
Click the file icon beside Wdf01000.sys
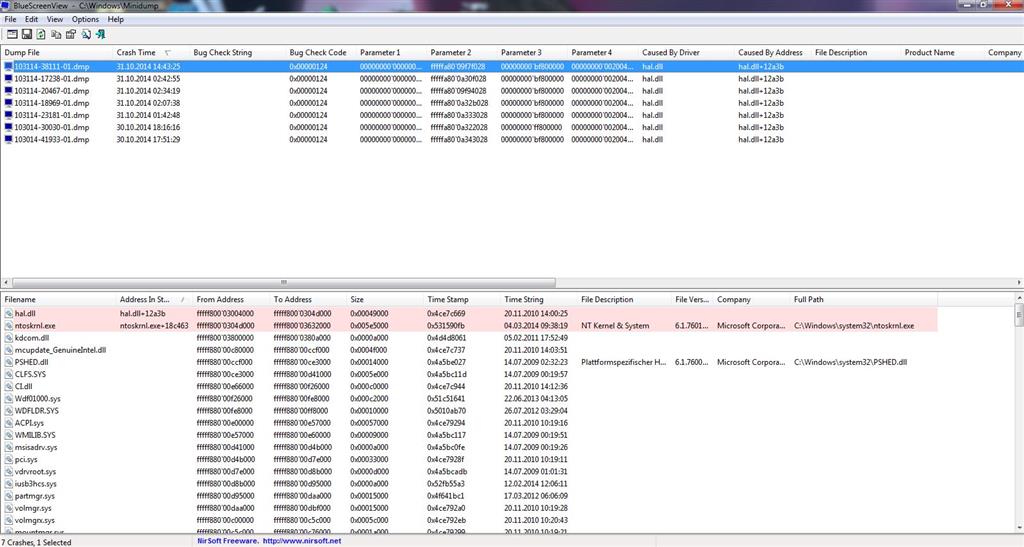[8, 399]
